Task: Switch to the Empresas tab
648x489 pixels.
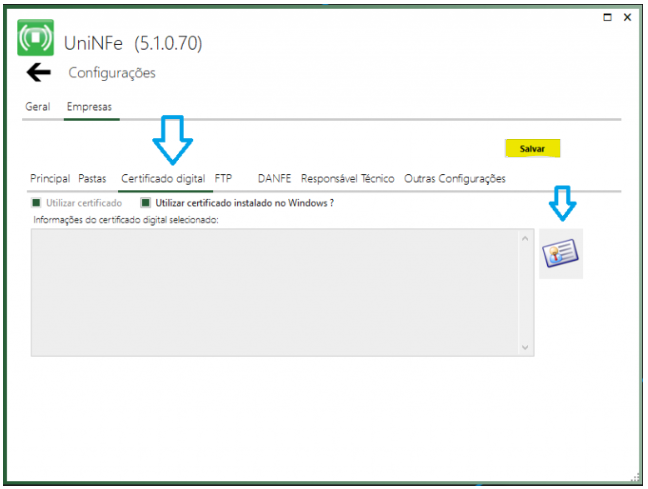Action: 89,107
